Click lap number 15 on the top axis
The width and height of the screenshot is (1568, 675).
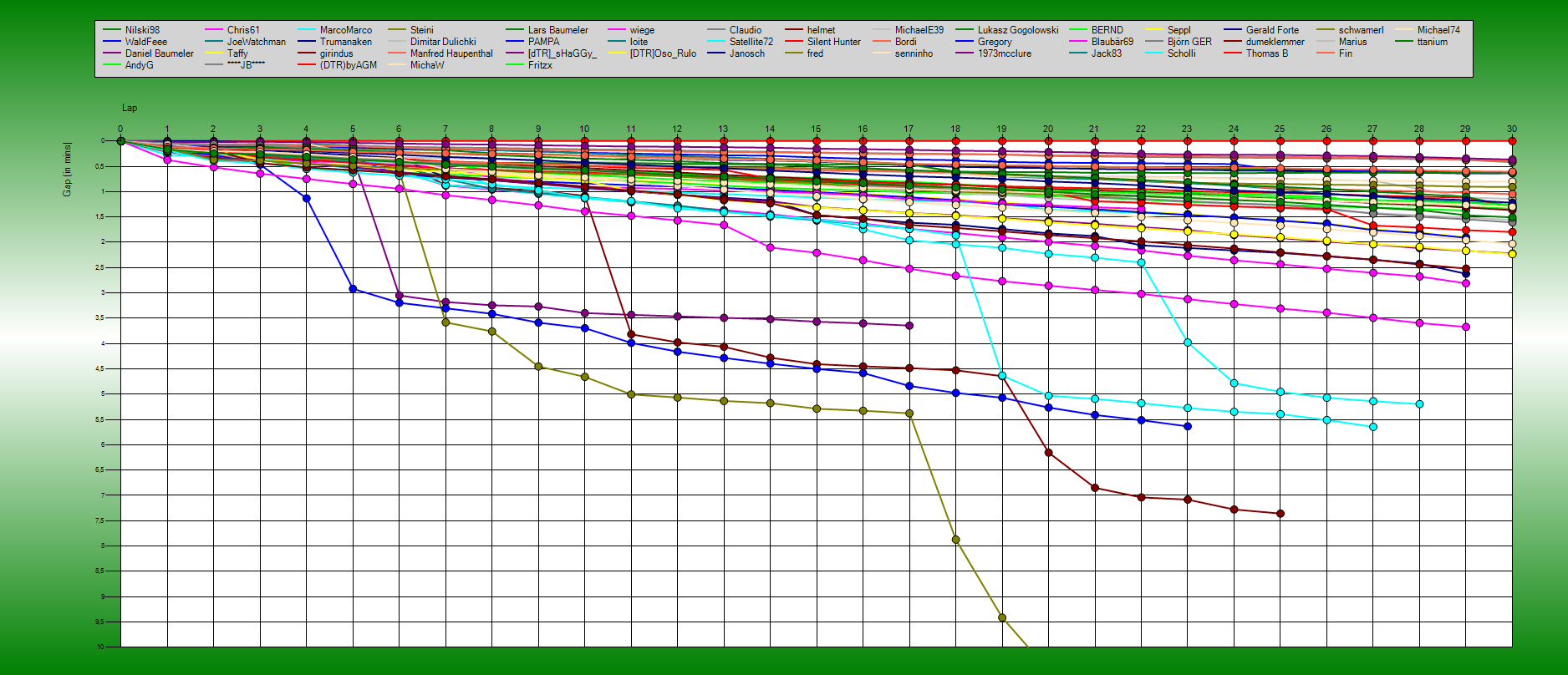click(x=816, y=129)
